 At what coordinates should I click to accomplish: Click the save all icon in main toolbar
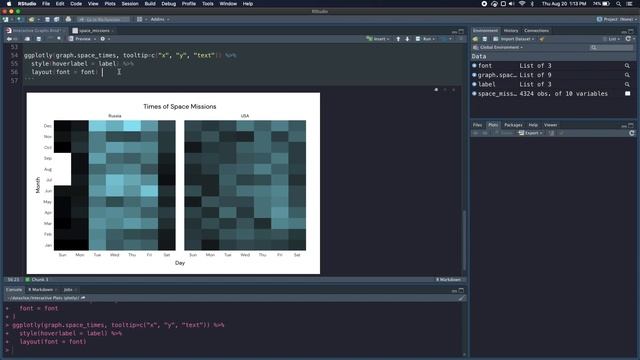[56, 19]
